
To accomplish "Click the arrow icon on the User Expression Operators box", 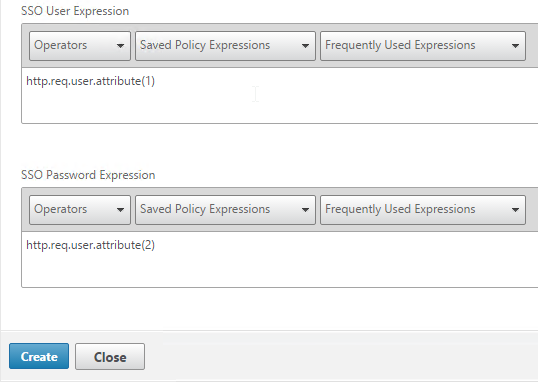I will click(x=120, y=46).
